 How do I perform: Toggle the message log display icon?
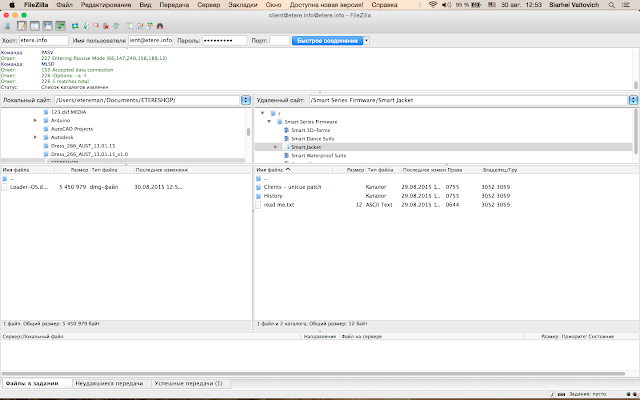(x=22, y=26)
